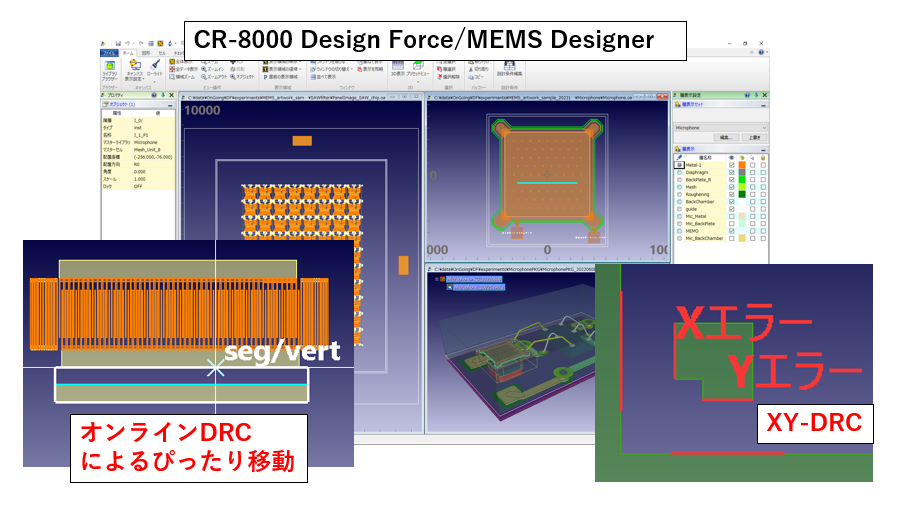Image resolution: width=898 pixels, height=505 pixels.
Task: Click Show All Data (全データ表示)
Action: [183, 69]
